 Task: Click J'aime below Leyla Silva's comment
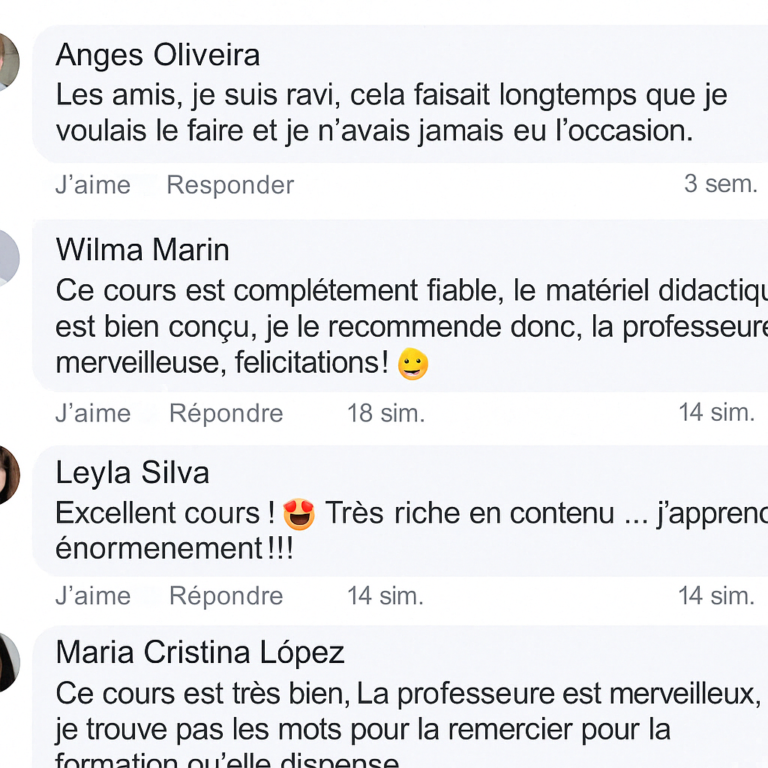pyautogui.click(x=93, y=596)
